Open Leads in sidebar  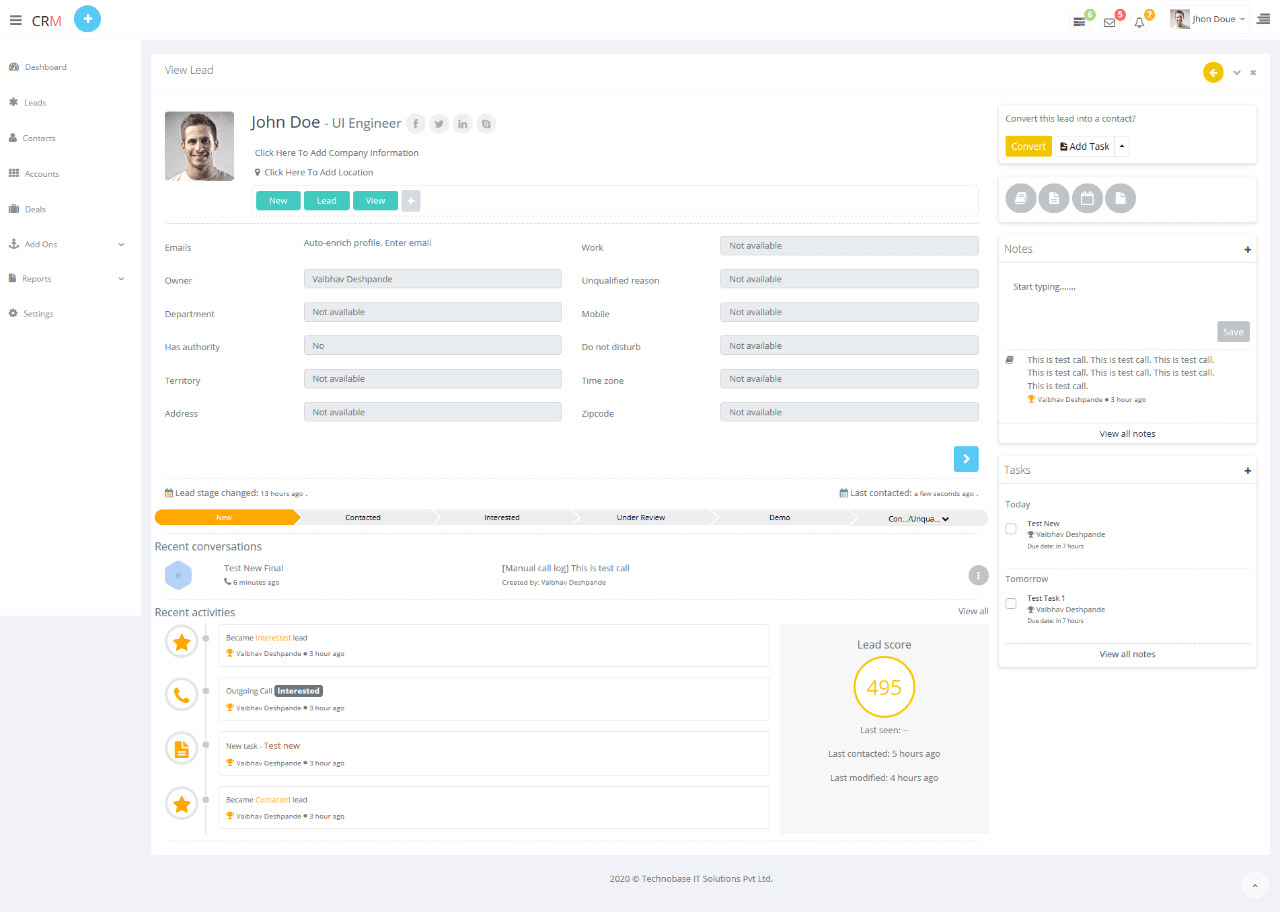[x=27, y=102]
